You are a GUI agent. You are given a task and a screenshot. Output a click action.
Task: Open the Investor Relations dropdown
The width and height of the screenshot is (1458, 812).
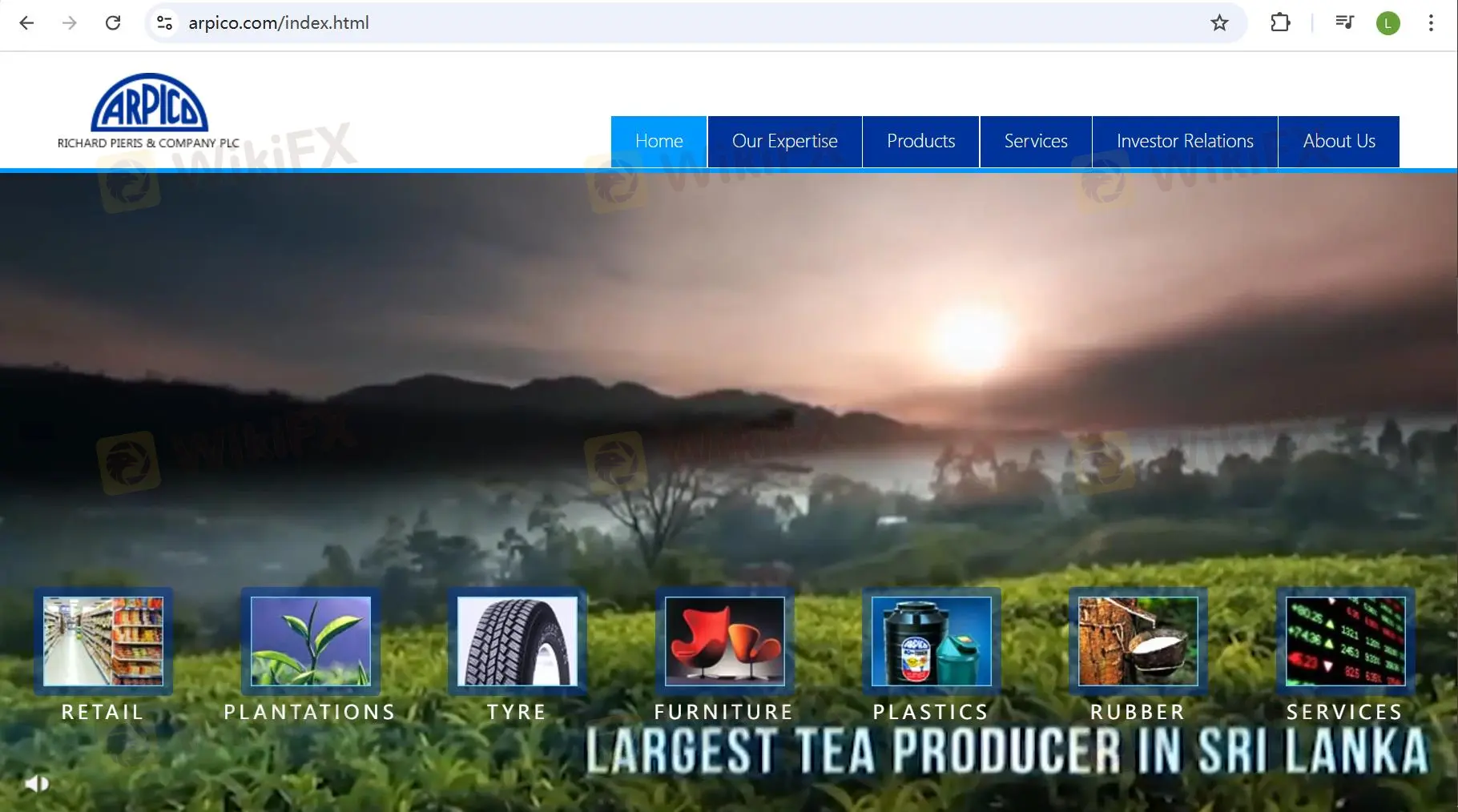tap(1184, 141)
